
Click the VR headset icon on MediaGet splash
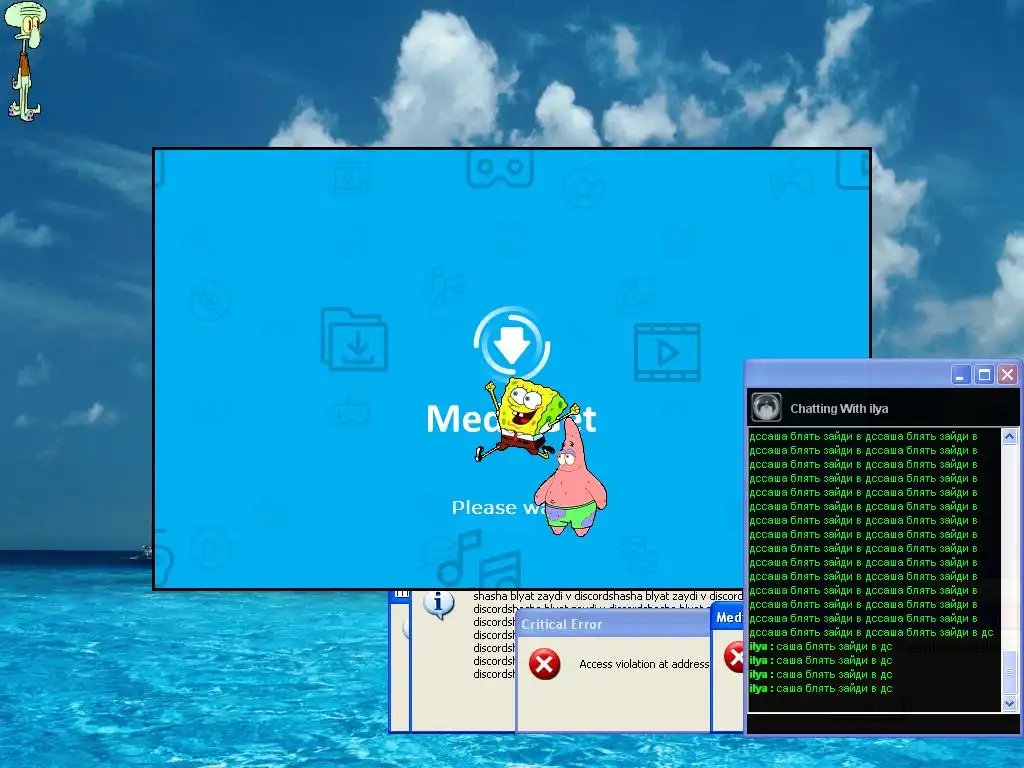(500, 168)
